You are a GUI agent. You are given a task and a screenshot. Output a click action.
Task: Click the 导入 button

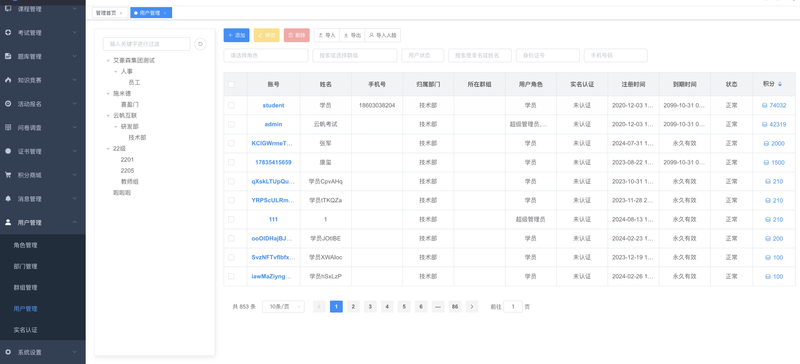click(327, 35)
